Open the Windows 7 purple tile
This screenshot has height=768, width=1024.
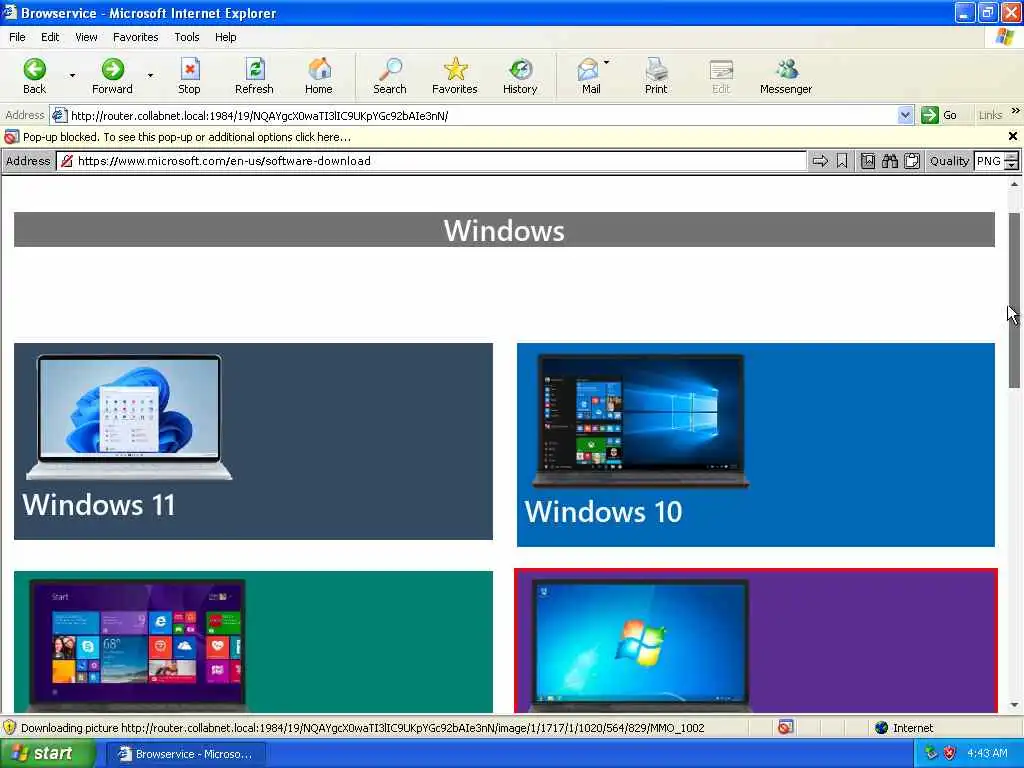click(x=756, y=641)
